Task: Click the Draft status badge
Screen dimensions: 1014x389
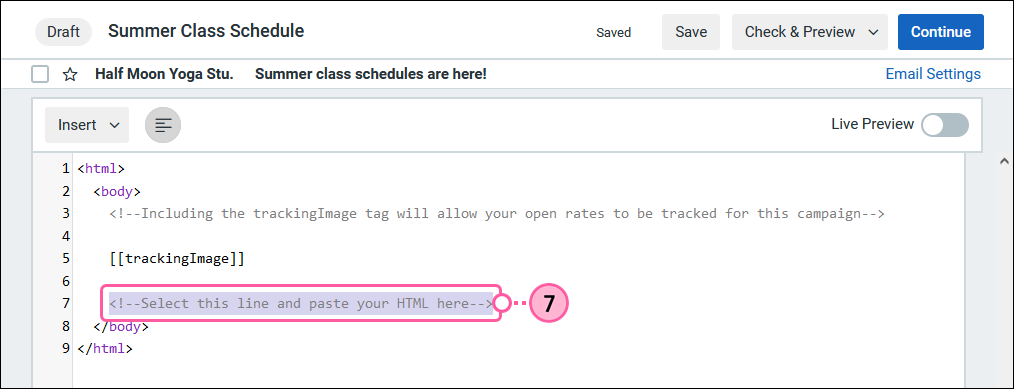Action: coord(63,32)
